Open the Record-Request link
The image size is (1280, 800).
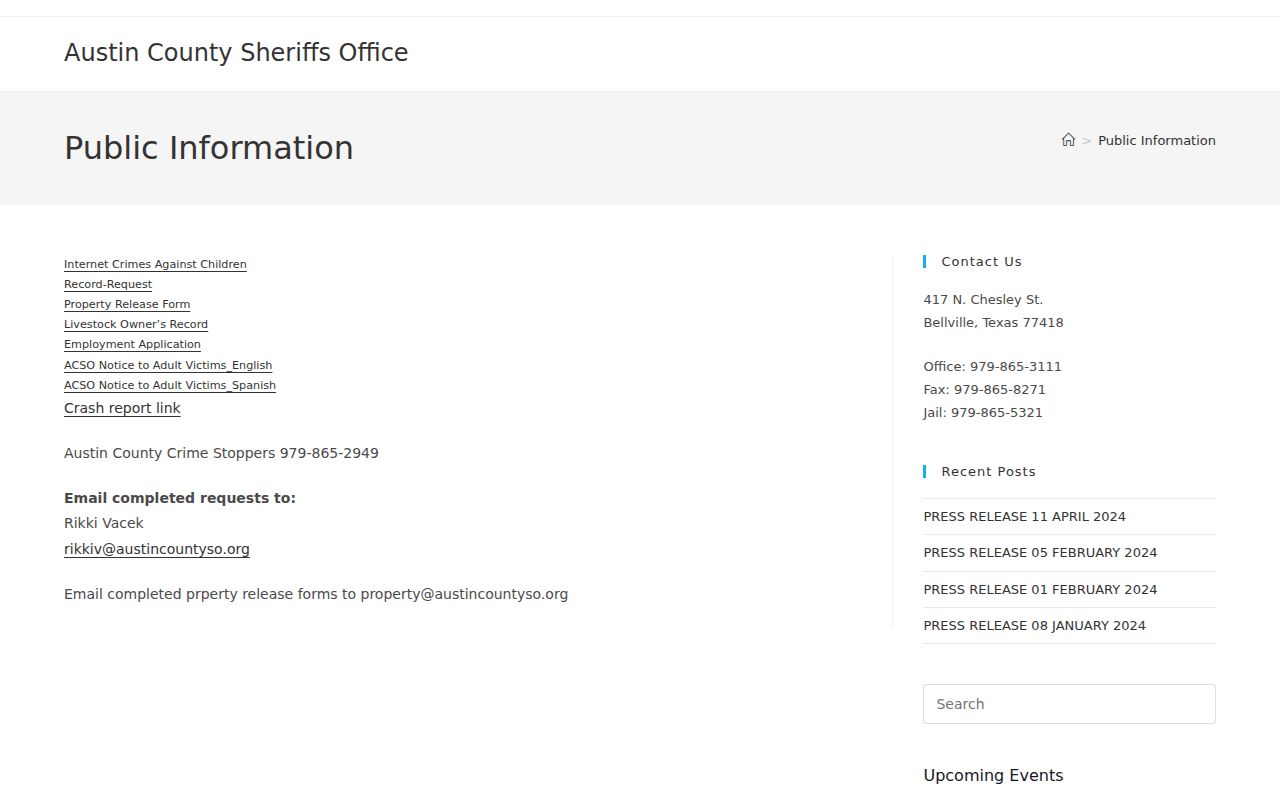108,285
